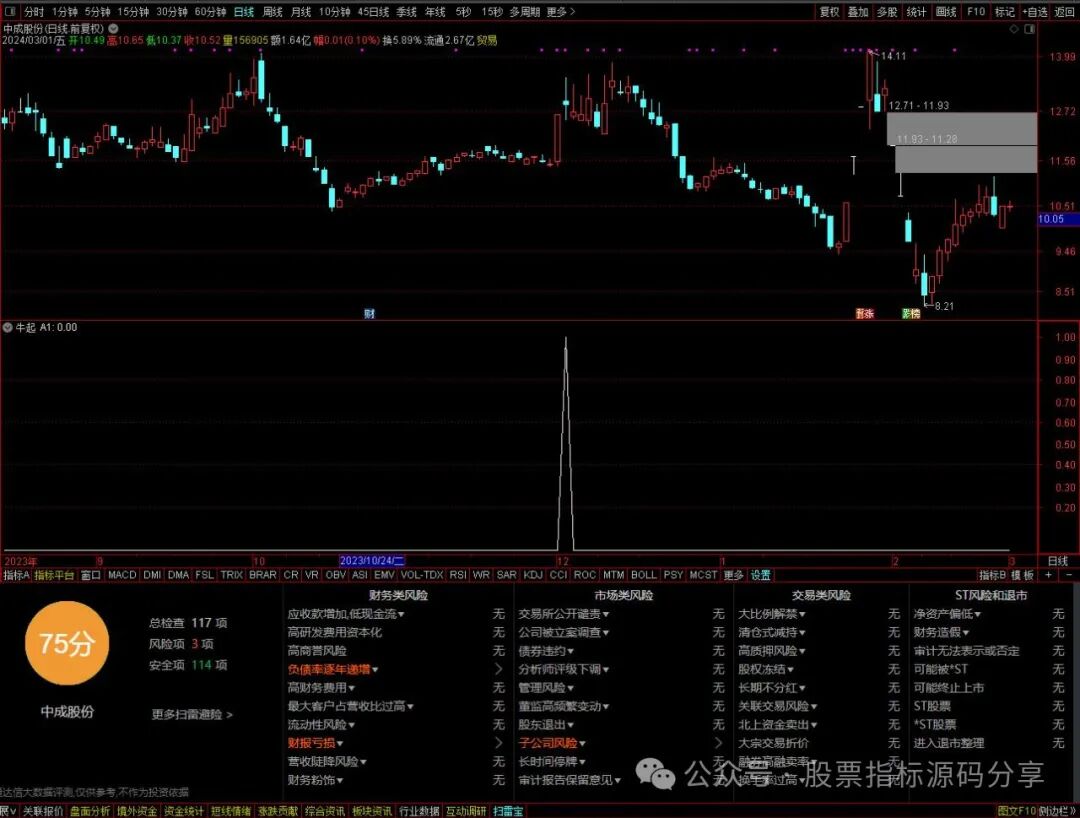This screenshot has width=1080, height=818.
Task: Click the gray 12.71-11.93 gap box
Action: click(x=962, y=129)
